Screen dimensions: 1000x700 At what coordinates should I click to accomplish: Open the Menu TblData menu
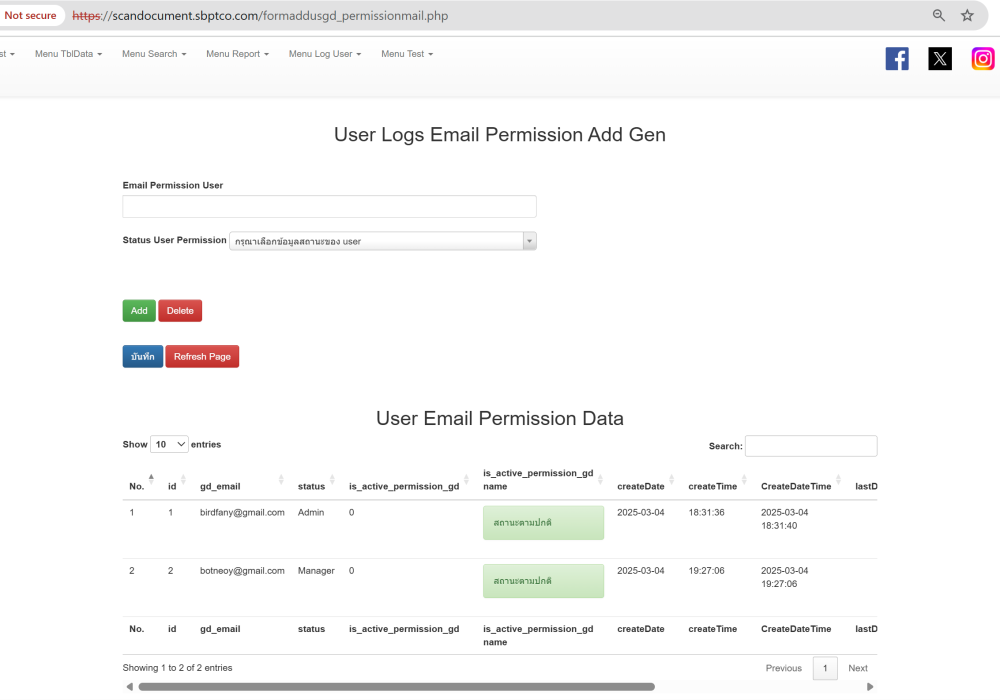[68, 54]
